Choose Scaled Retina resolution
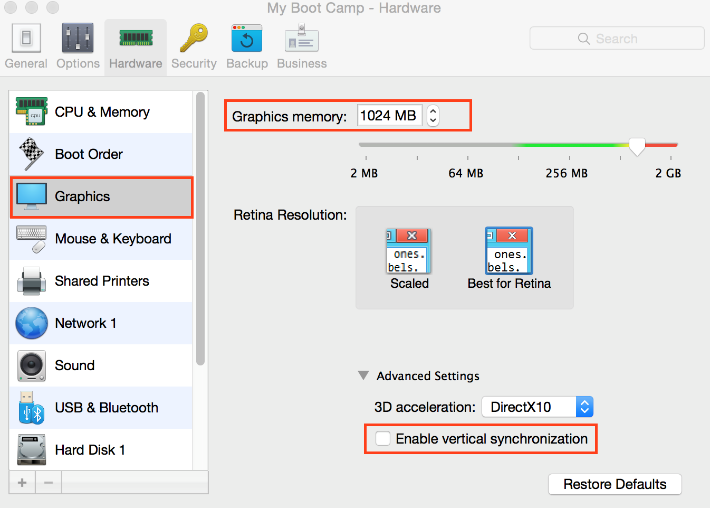This screenshot has width=710, height=508. point(409,258)
